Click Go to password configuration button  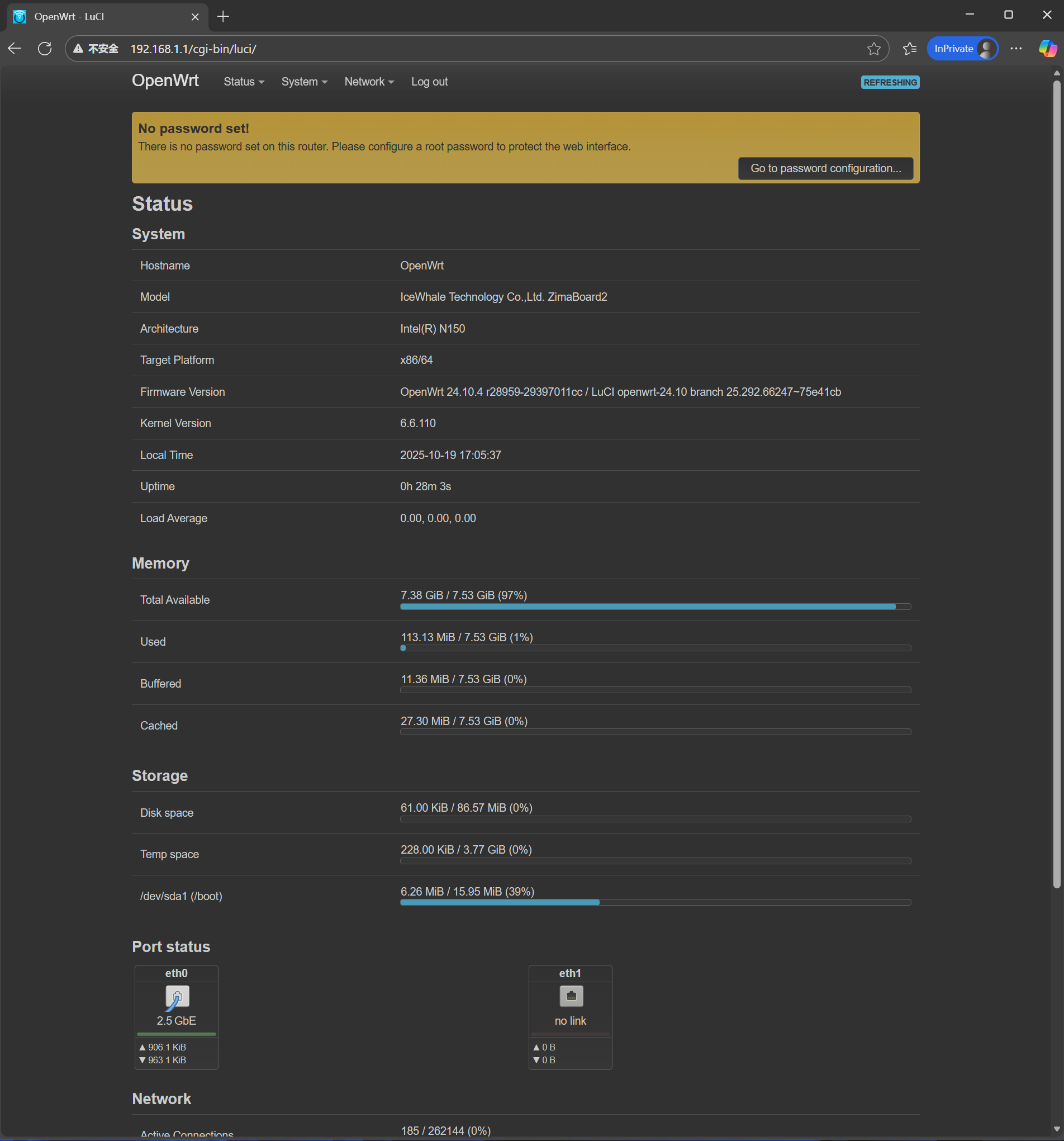[x=825, y=168]
